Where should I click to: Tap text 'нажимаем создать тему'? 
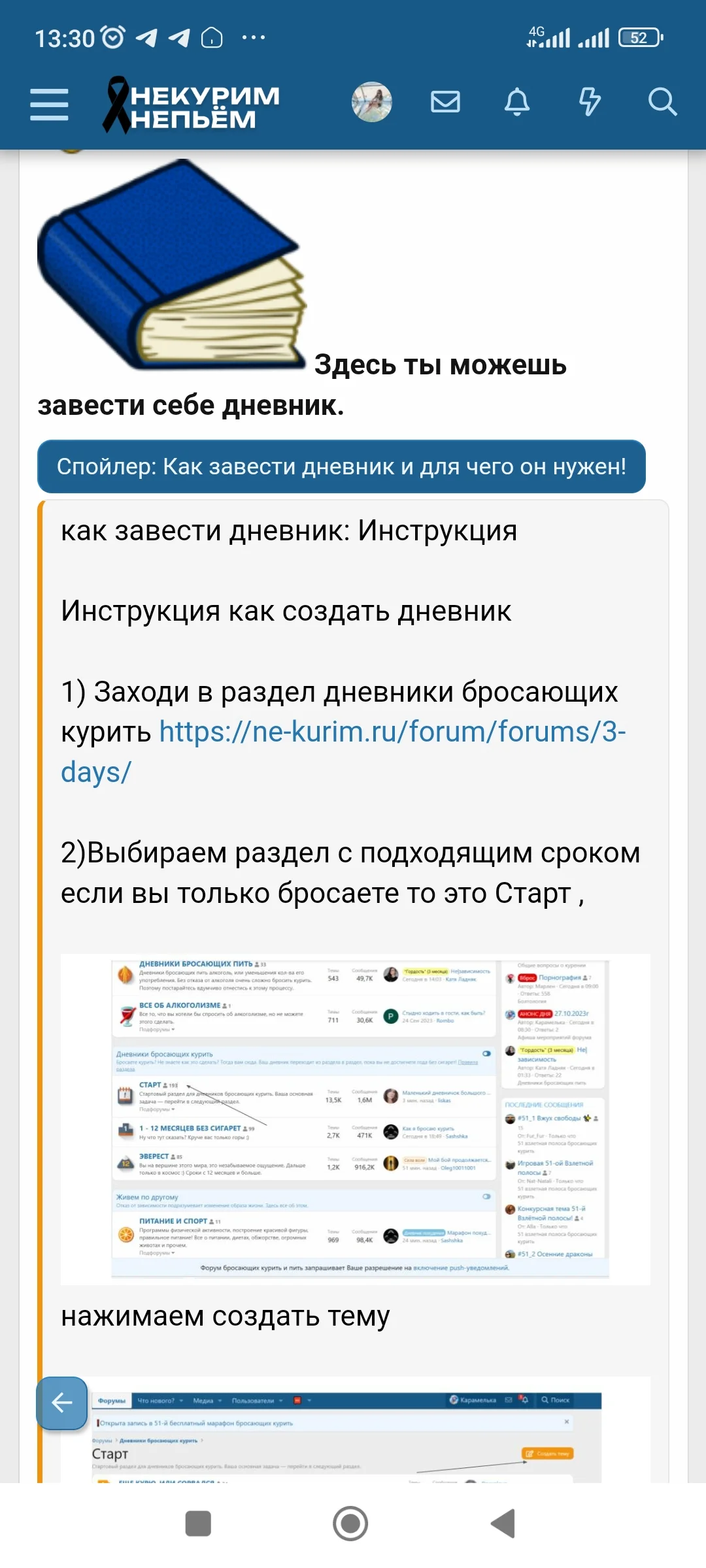click(x=226, y=1316)
